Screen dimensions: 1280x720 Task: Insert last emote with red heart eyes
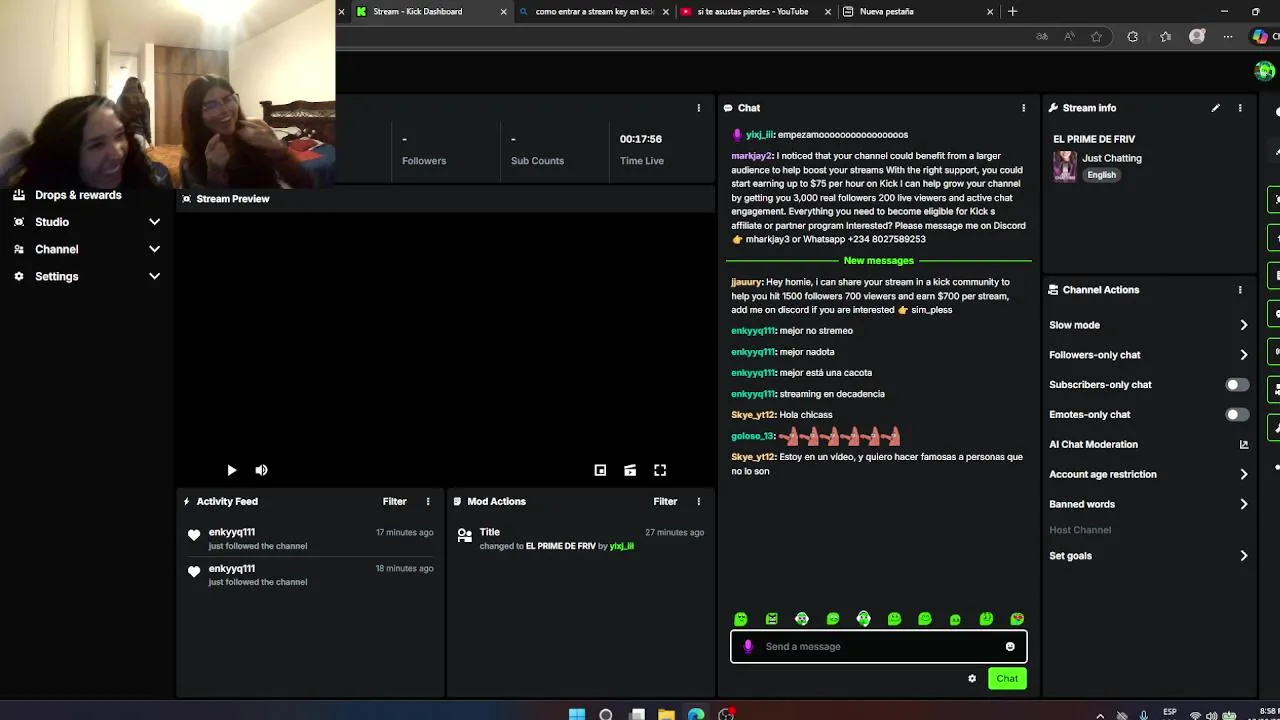coord(1017,619)
